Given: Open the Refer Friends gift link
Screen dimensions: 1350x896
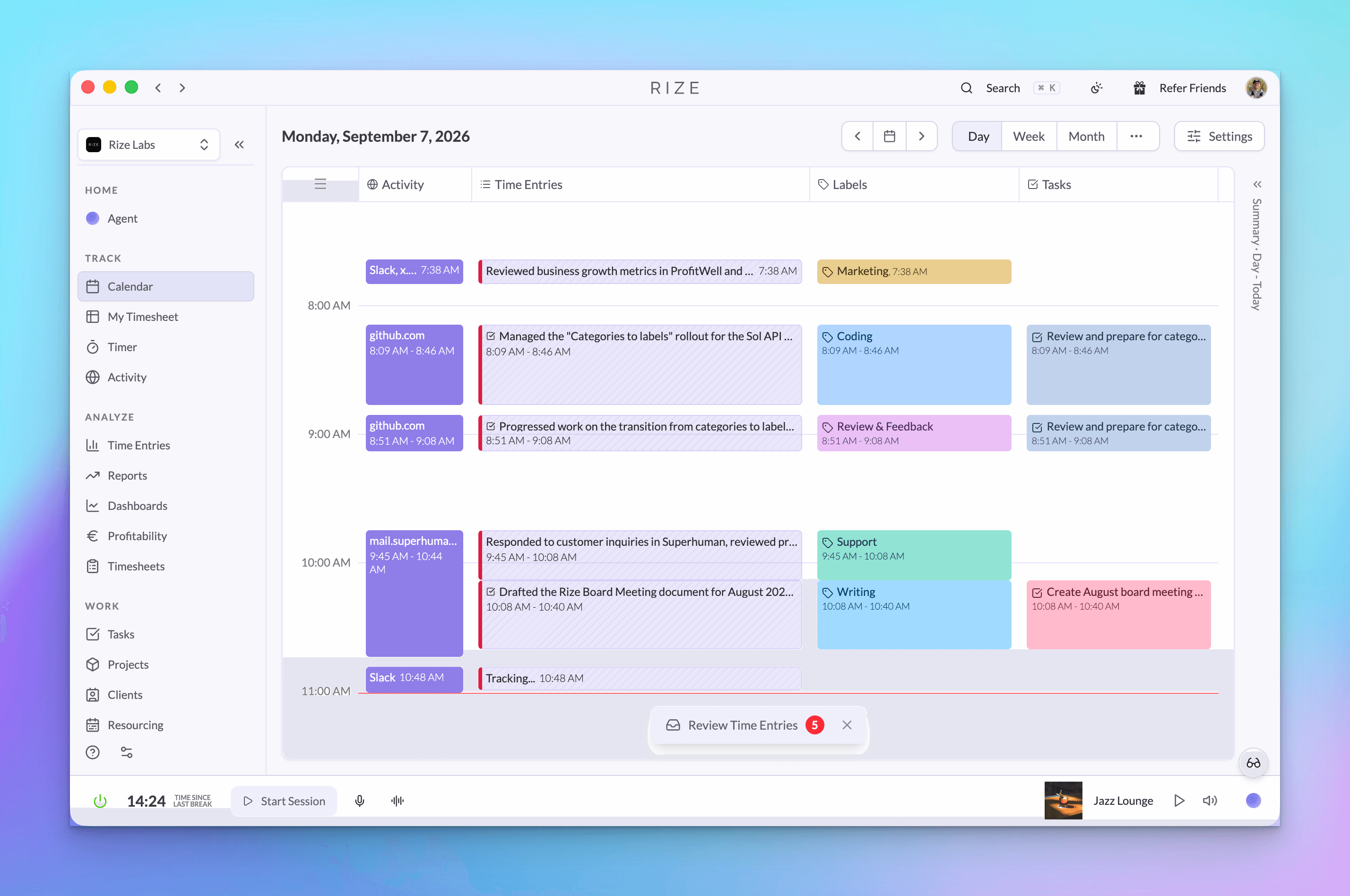Looking at the screenshot, I should (x=1180, y=88).
